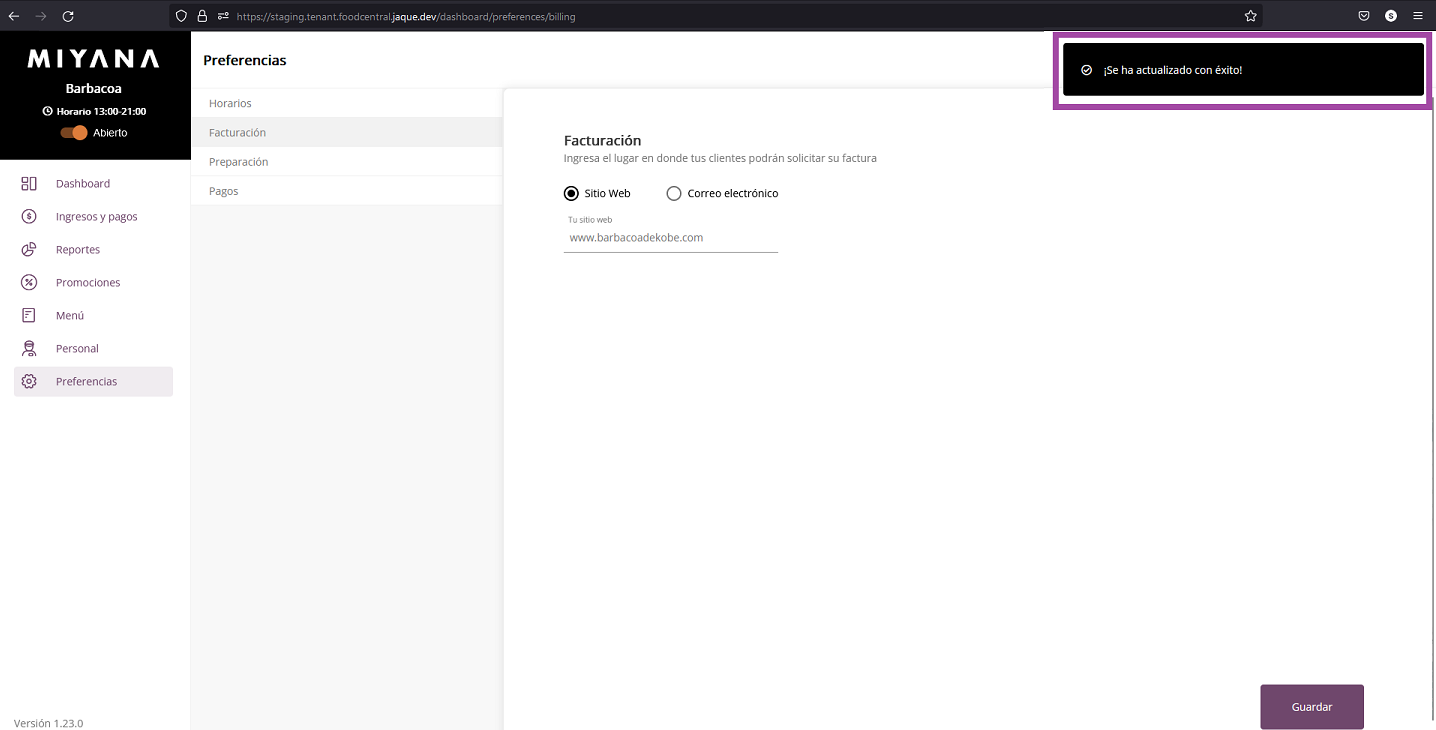
Task: Click the connection permissions icon in address bar
Action: tap(223, 16)
